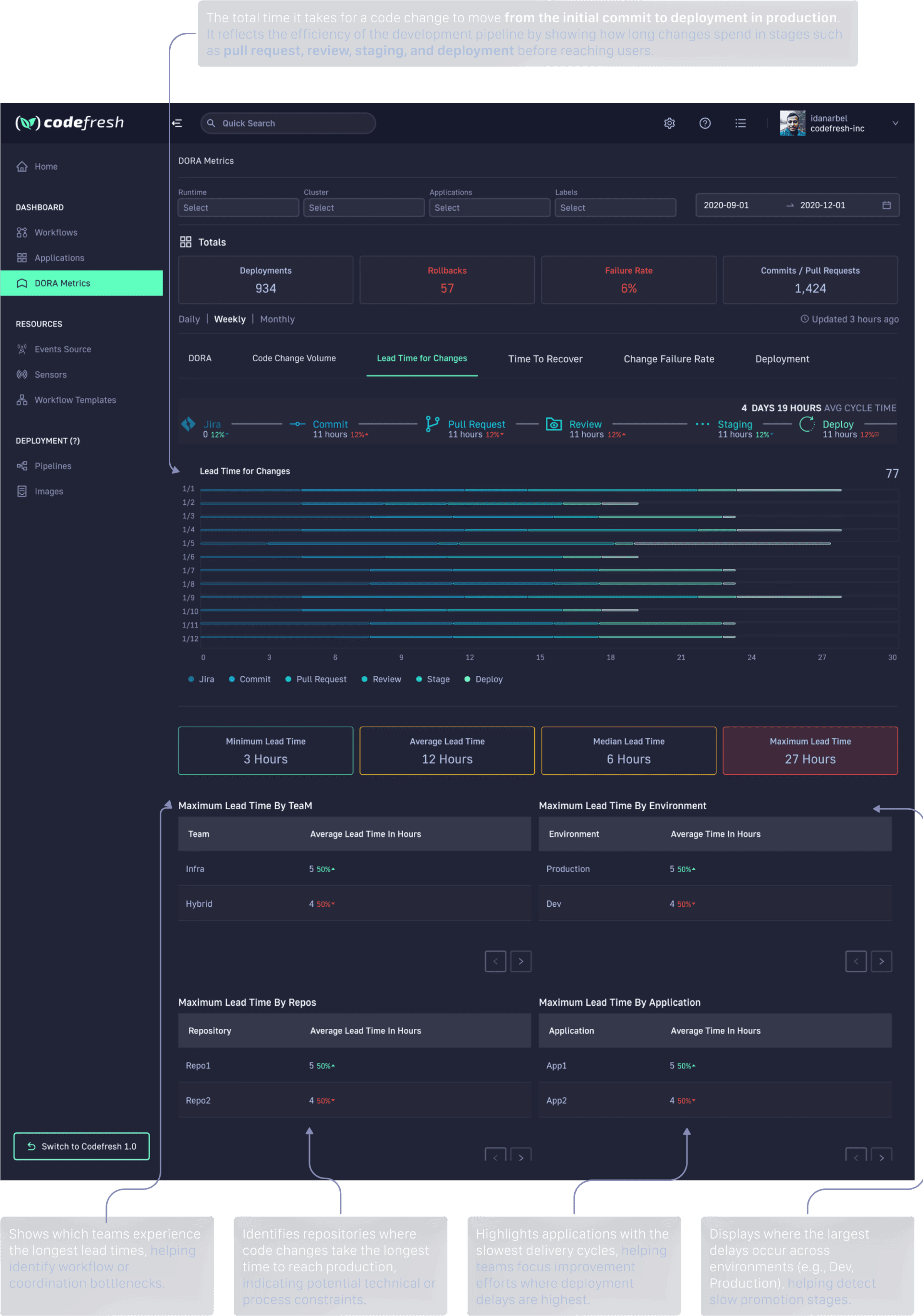Open the Change Failure Rate tab
Screen dimensions: 923x1316
click(668, 359)
